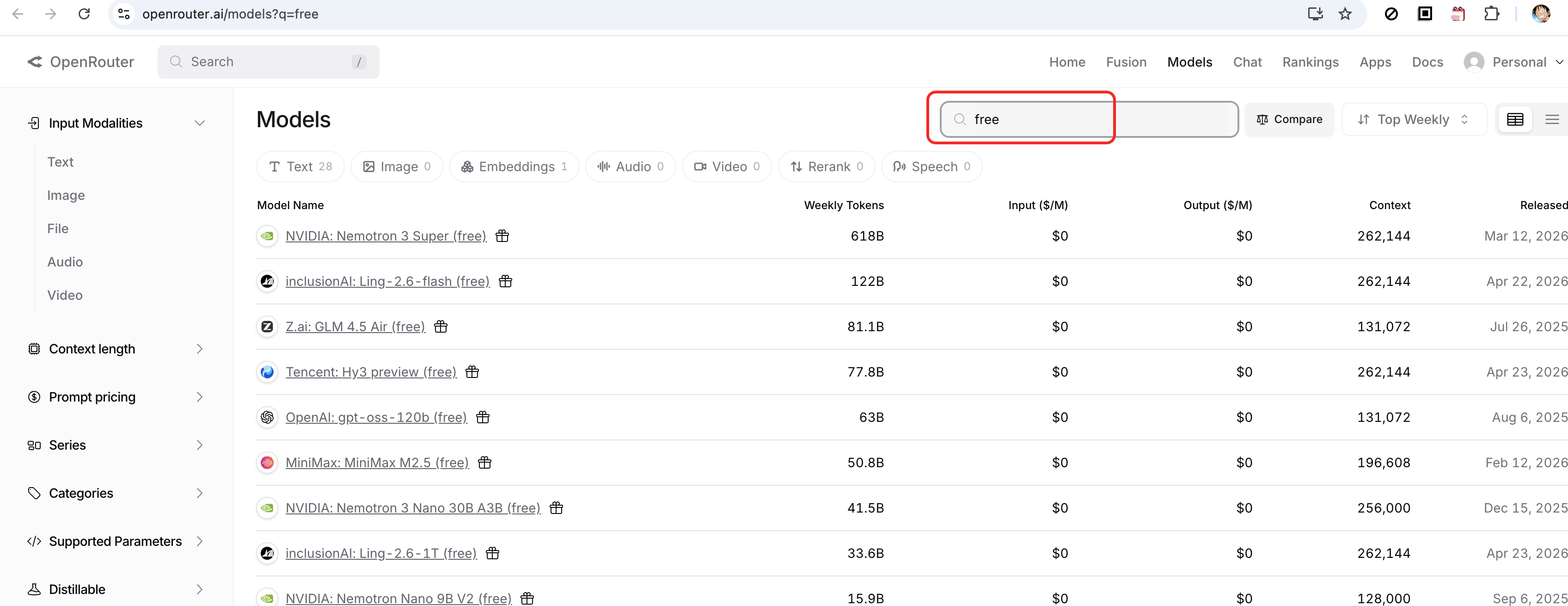The image size is (1568, 606).
Task: Click the OpenAI logo next to gpt-oss-120b
Action: [x=267, y=417]
